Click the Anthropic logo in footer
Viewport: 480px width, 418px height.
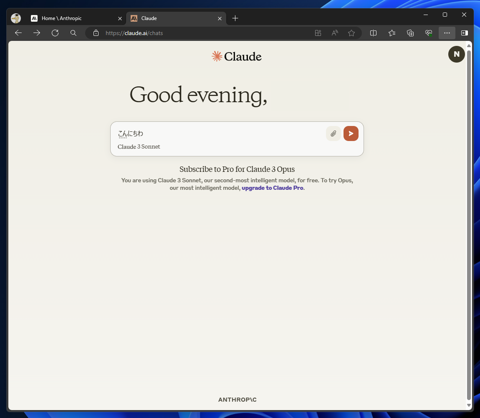237,400
